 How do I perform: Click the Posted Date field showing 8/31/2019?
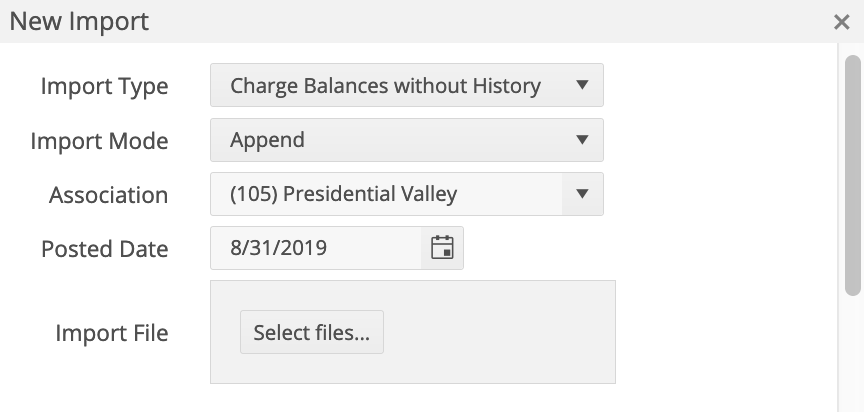315,248
